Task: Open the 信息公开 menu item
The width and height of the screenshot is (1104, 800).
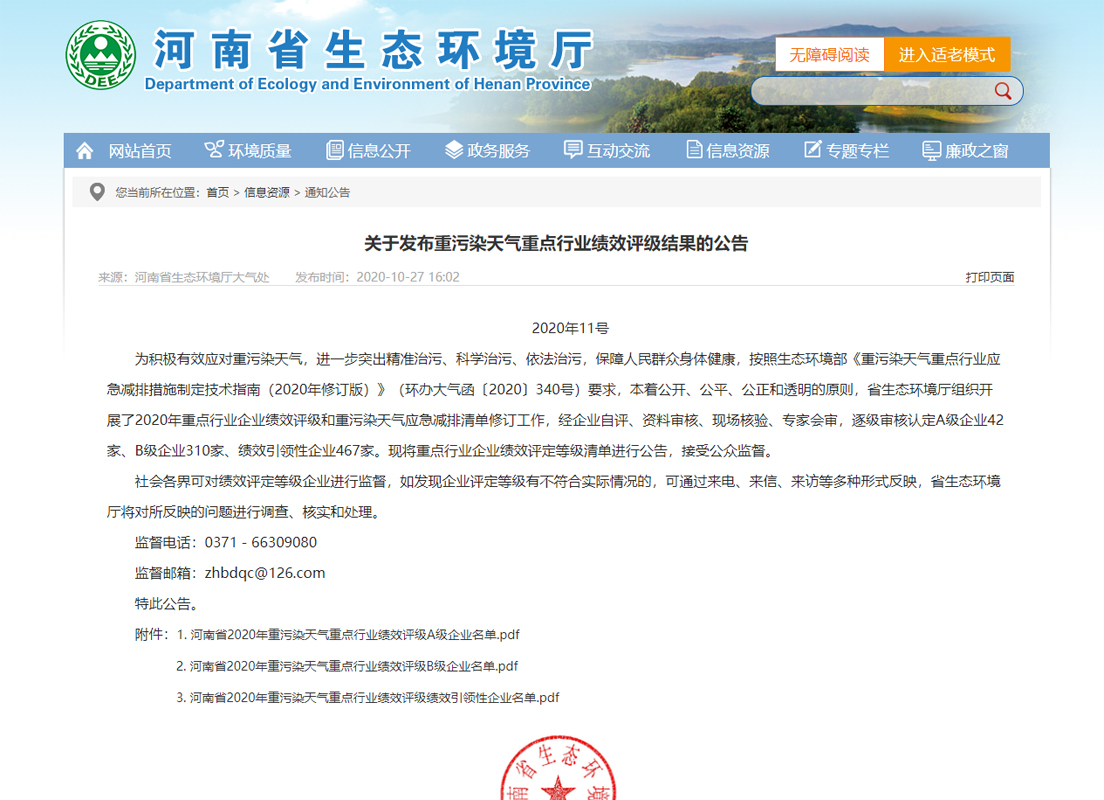Action: (379, 151)
